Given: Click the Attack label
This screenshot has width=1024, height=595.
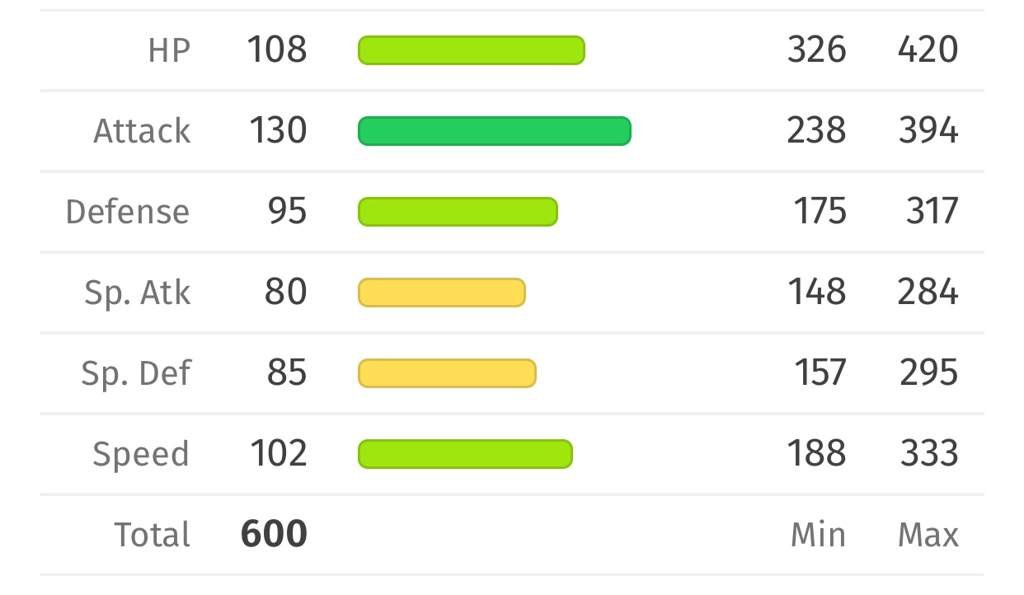Looking at the screenshot, I should click(x=142, y=131).
